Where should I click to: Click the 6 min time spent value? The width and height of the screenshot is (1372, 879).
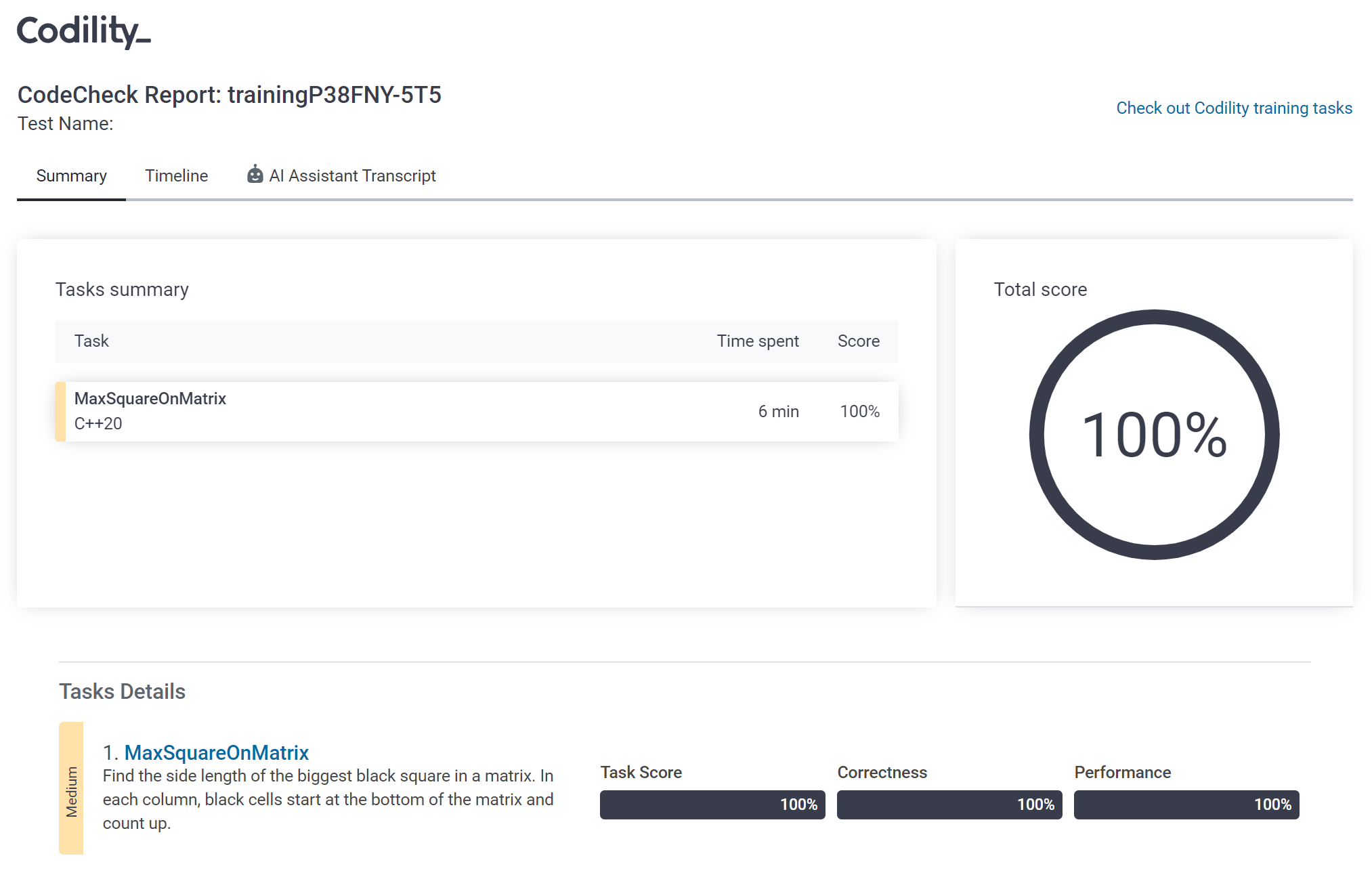pos(778,411)
